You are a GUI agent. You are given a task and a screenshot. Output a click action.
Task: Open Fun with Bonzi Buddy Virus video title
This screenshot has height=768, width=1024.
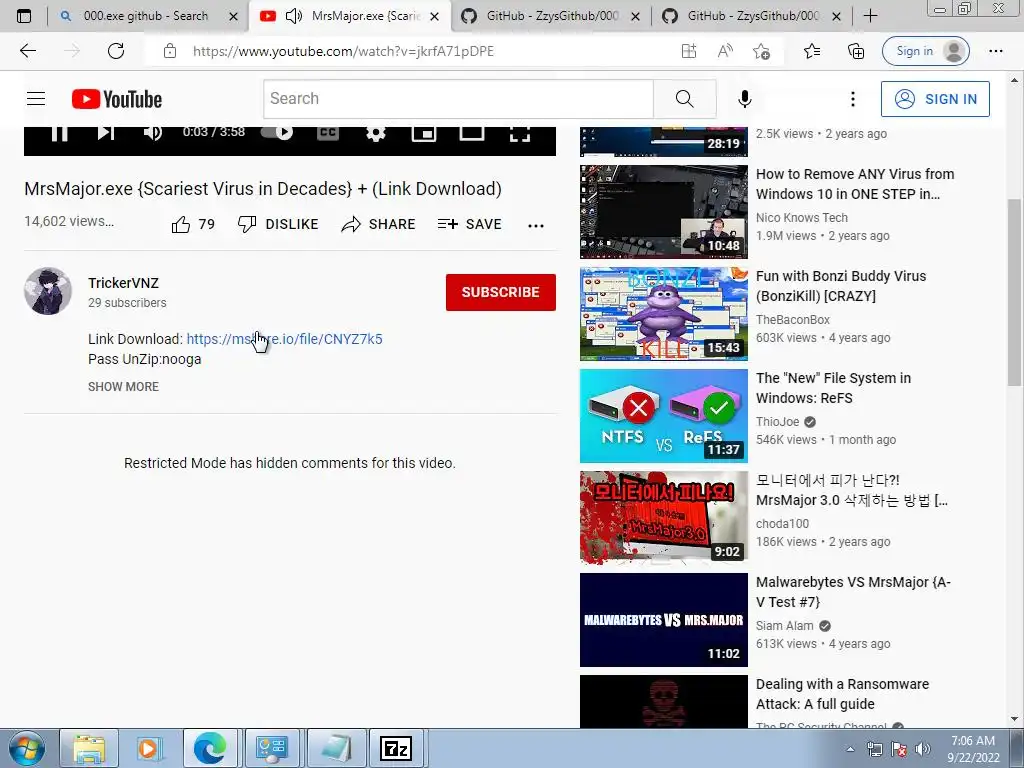point(840,285)
